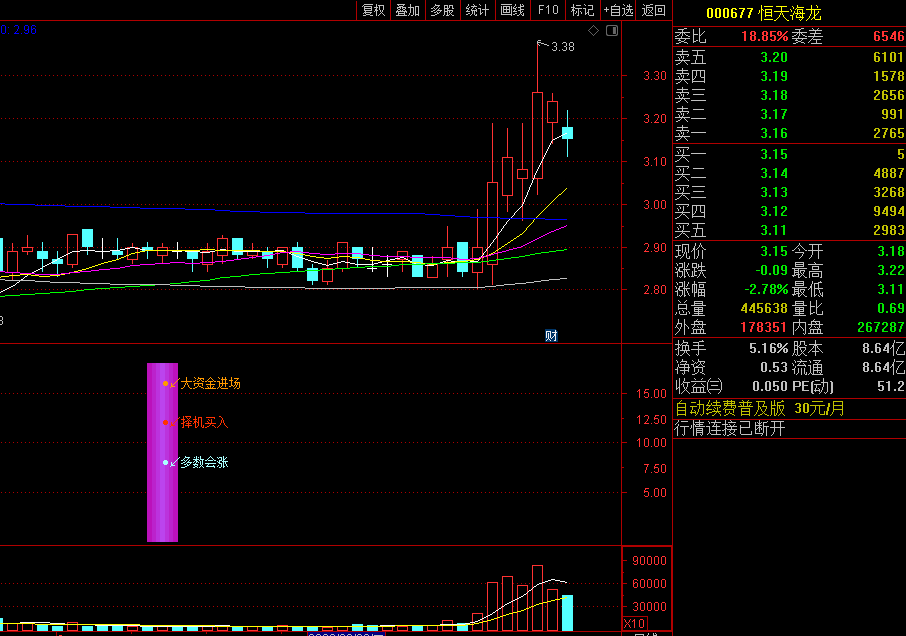Click the latest cyan volume bar
Screen dimensions: 906x636
click(567, 613)
